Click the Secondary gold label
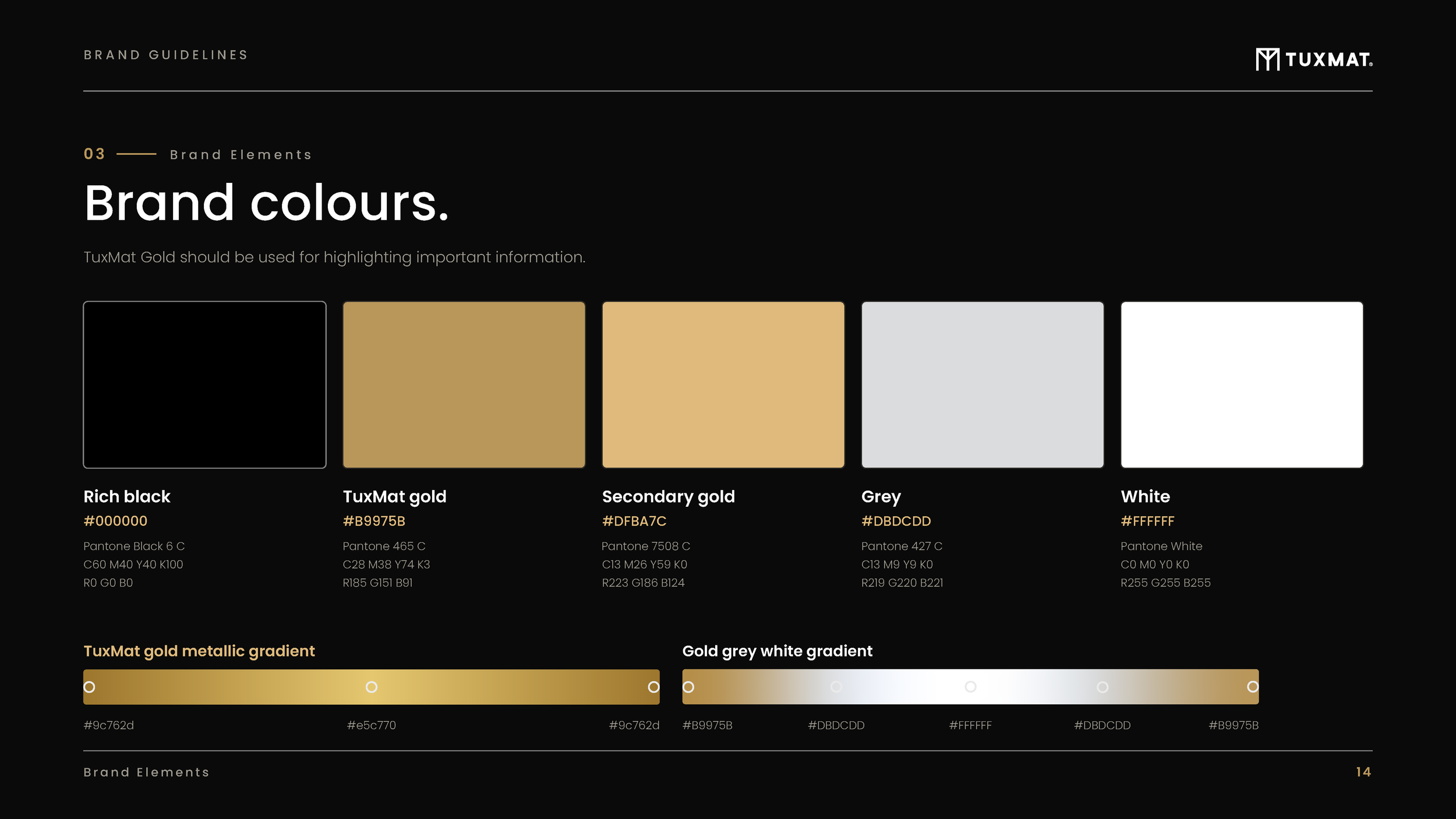Viewport: 1456px width, 819px height. [x=669, y=497]
